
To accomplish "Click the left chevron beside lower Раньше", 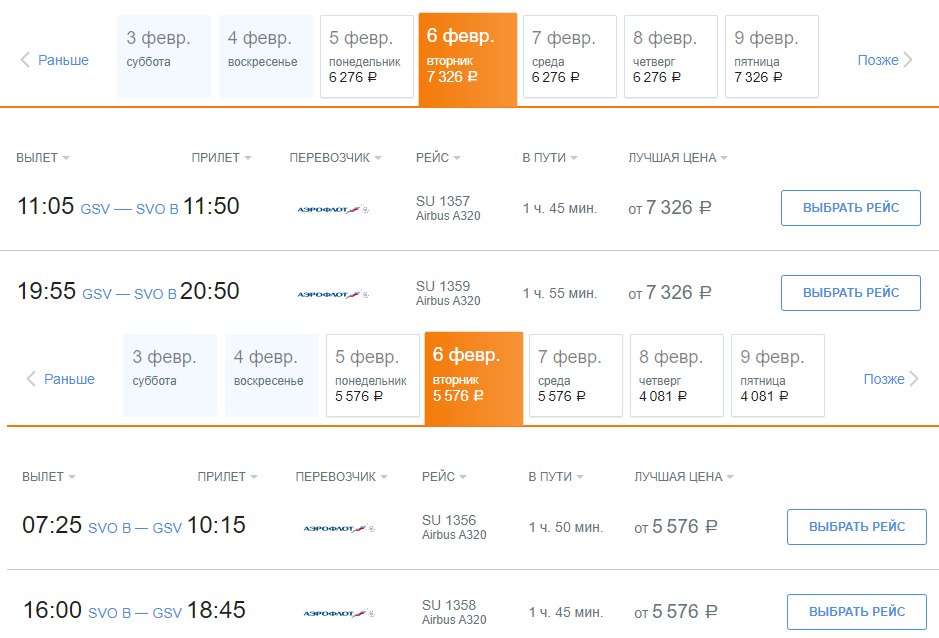I will coord(31,379).
